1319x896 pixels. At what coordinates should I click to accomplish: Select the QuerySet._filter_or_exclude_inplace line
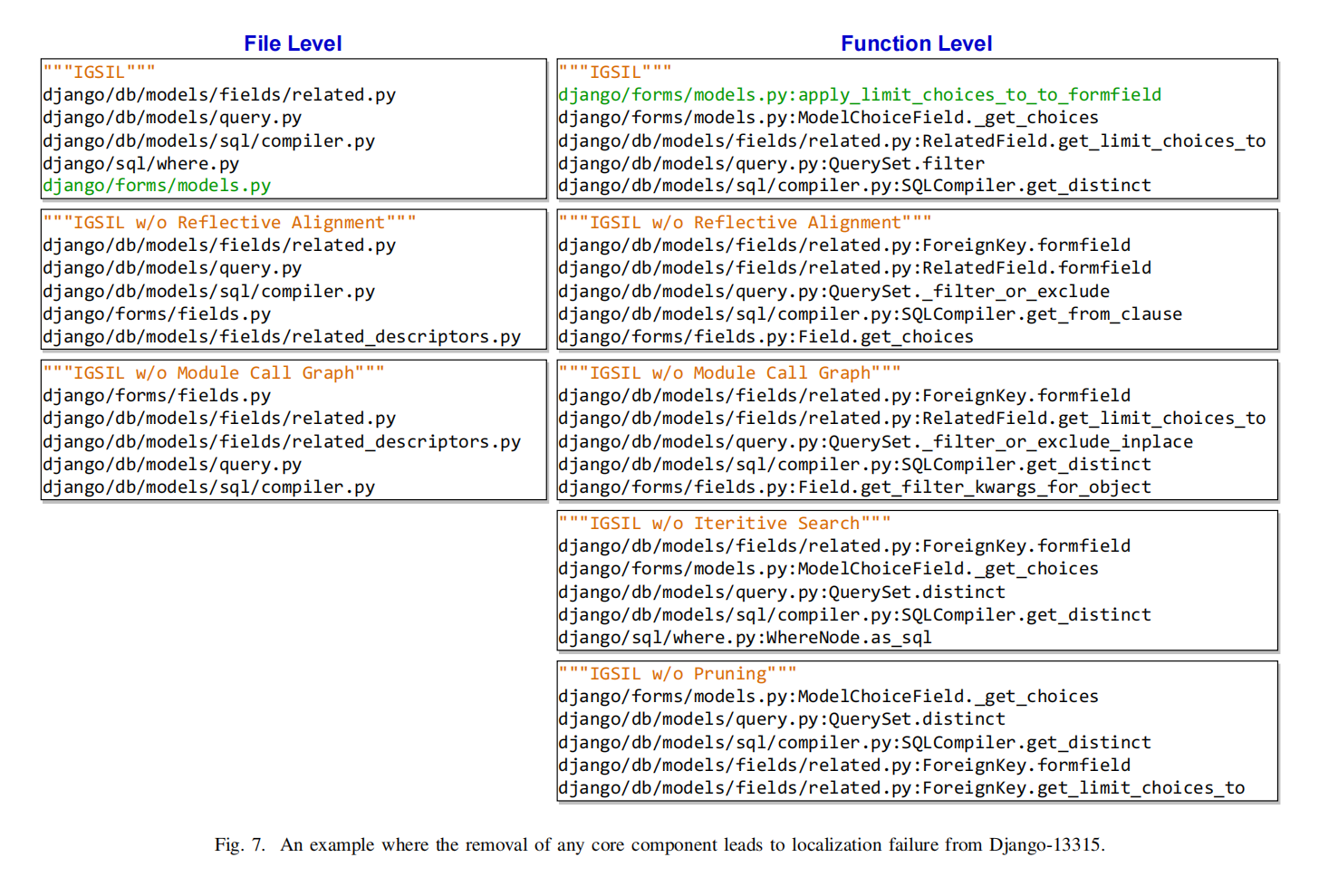tap(876, 442)
